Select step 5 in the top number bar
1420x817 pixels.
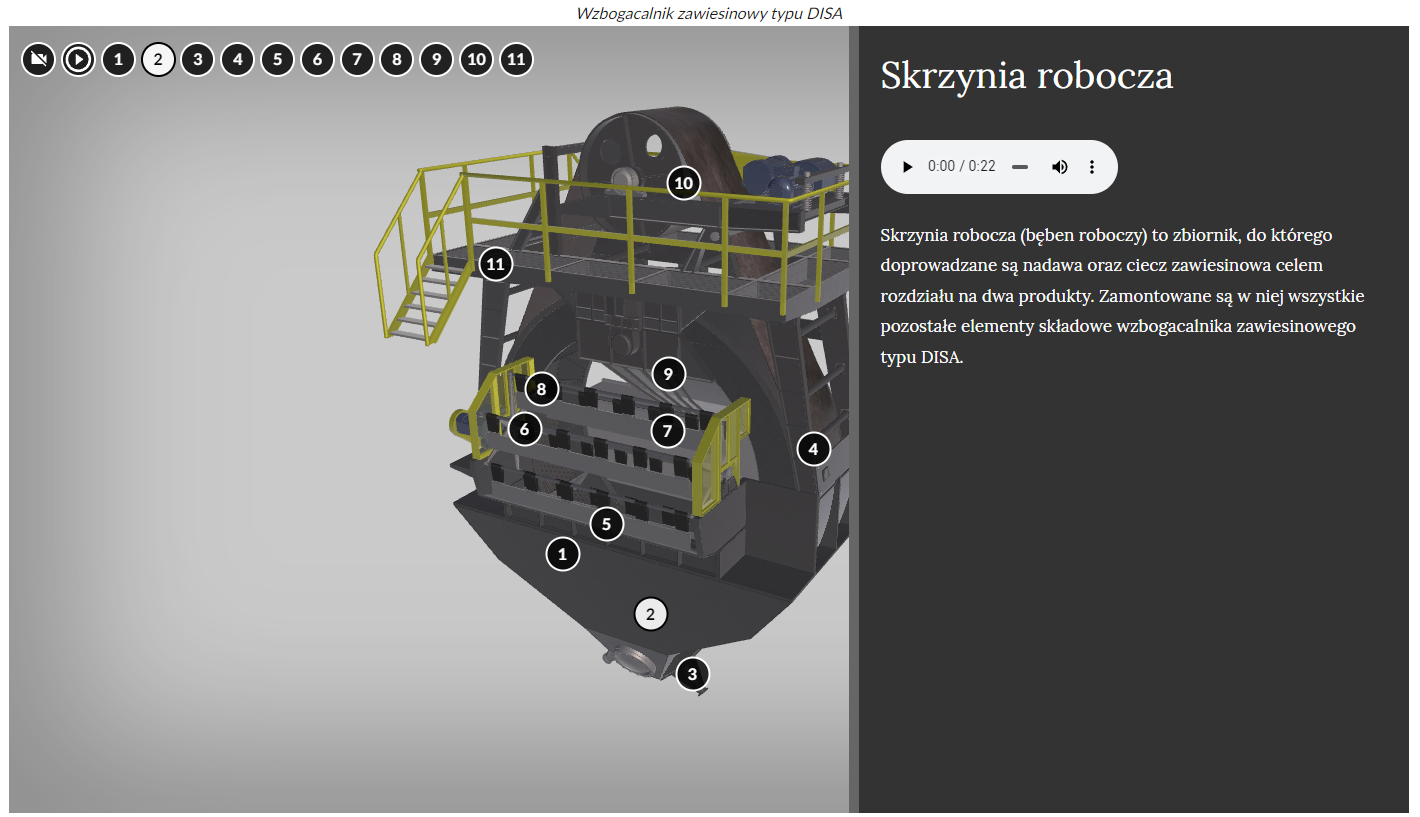[277, 60]
